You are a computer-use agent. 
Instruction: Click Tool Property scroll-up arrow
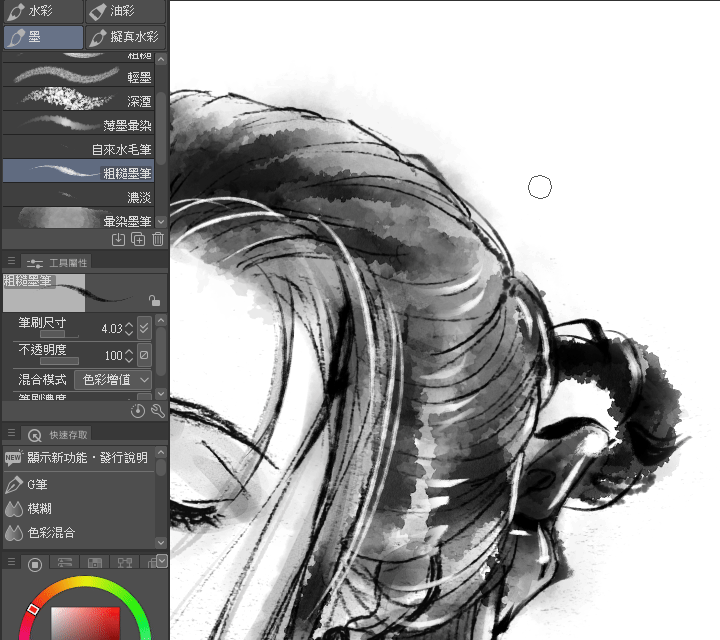[x=161, y=320]
